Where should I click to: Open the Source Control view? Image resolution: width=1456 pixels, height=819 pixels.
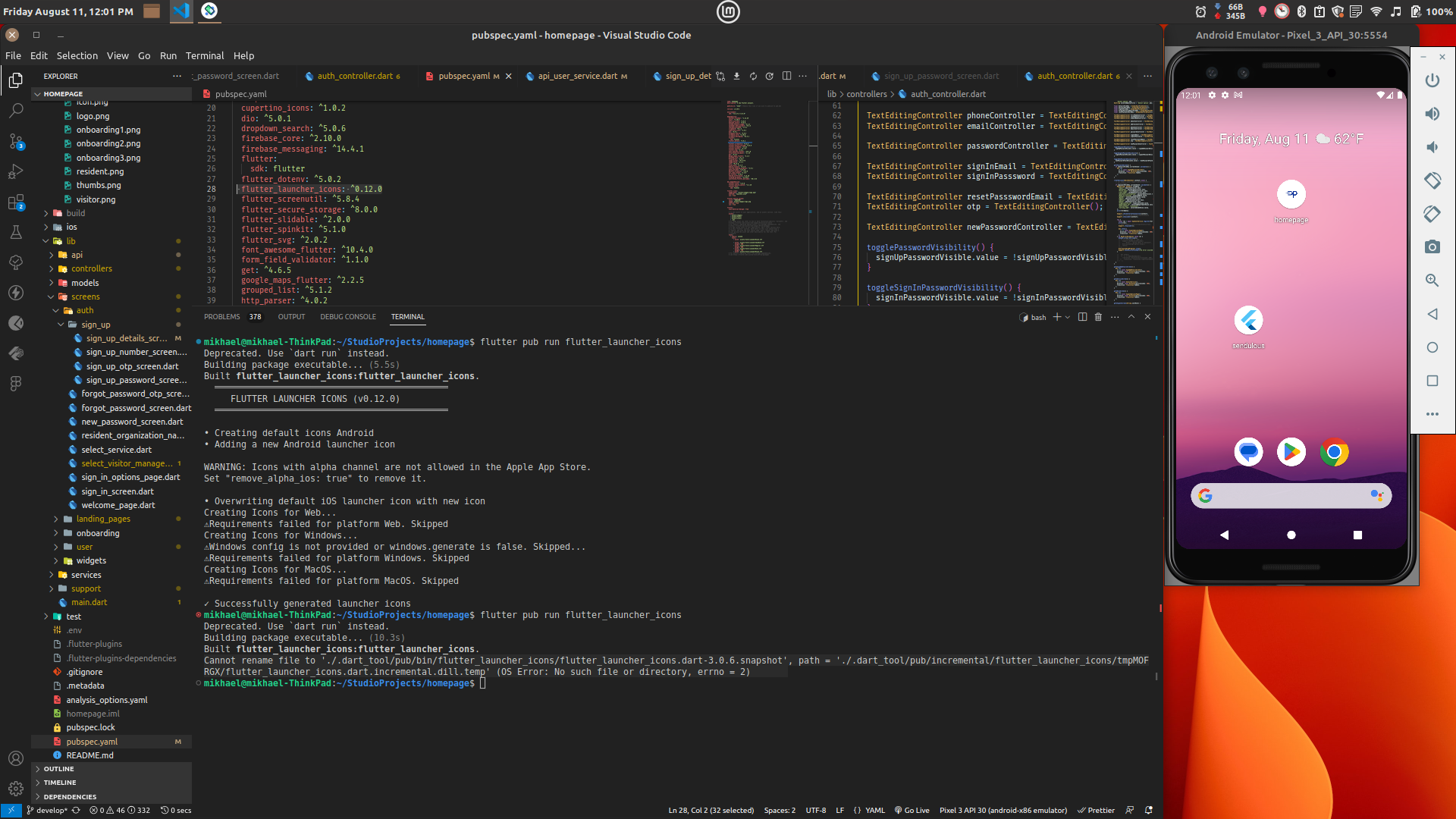[15, 141]
